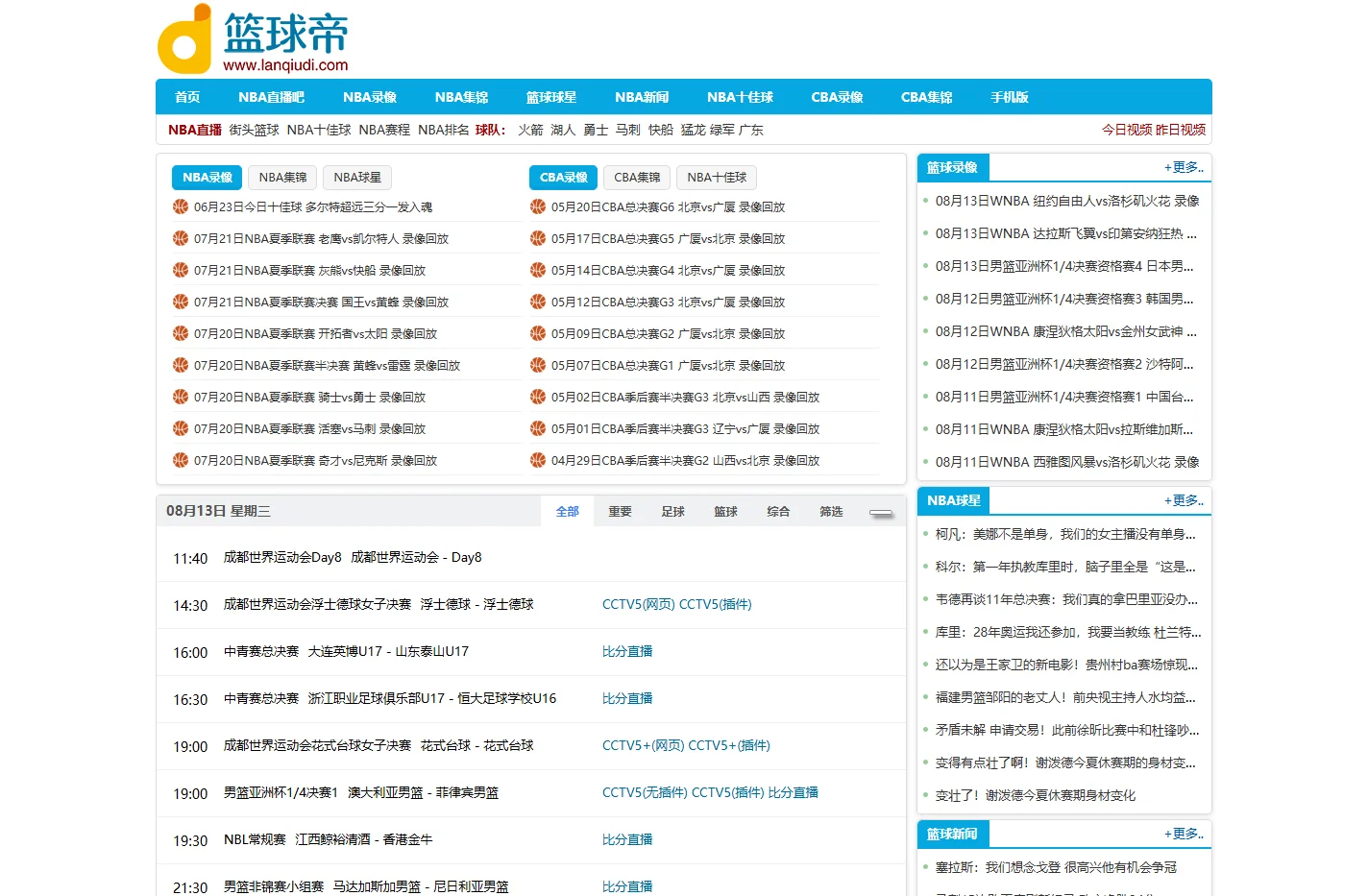Expand +更多 in 篮球录像 panel
The height and width of the screenshot is (896, 1368).
coord(1184,167)
